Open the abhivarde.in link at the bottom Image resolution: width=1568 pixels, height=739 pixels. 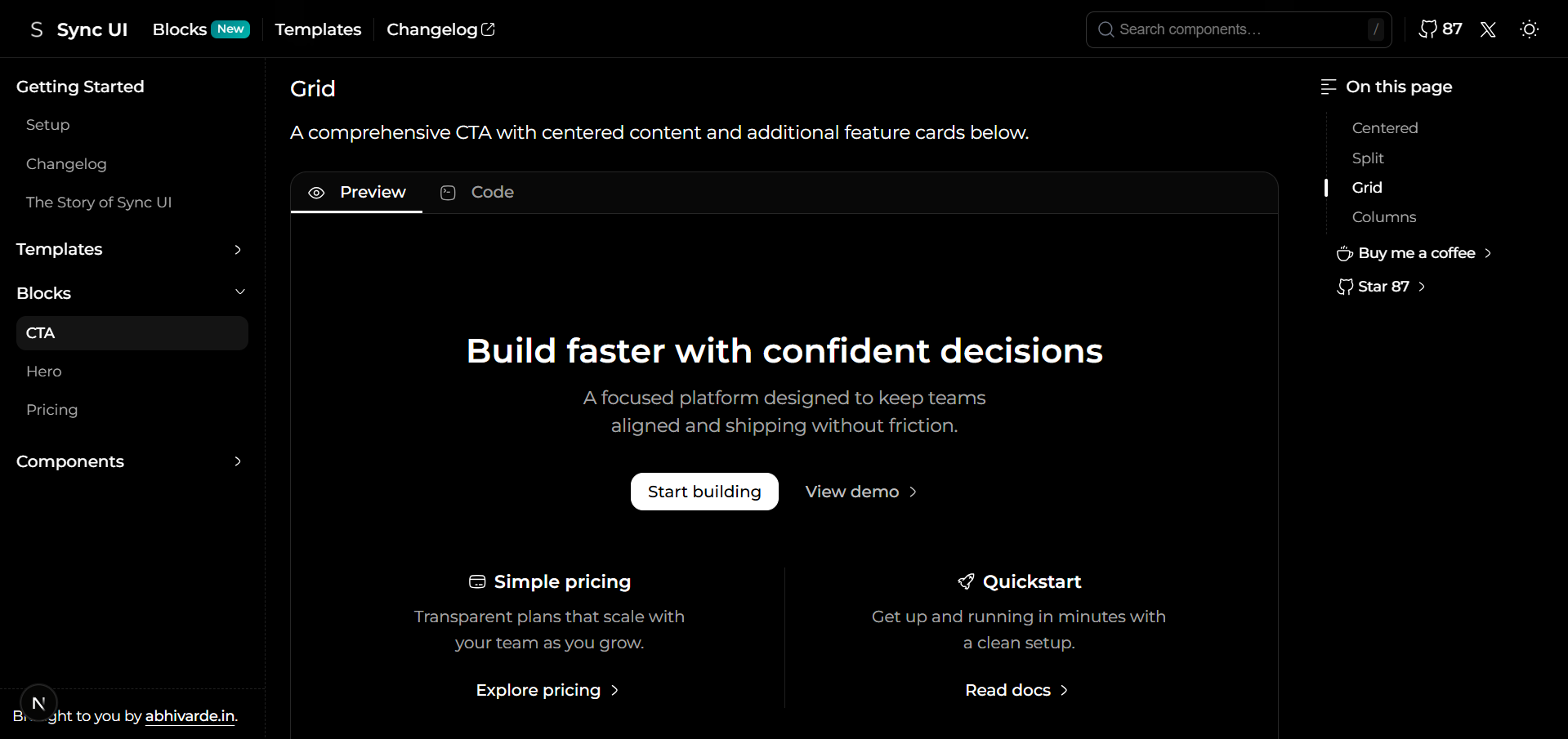[x=189, y=716]
